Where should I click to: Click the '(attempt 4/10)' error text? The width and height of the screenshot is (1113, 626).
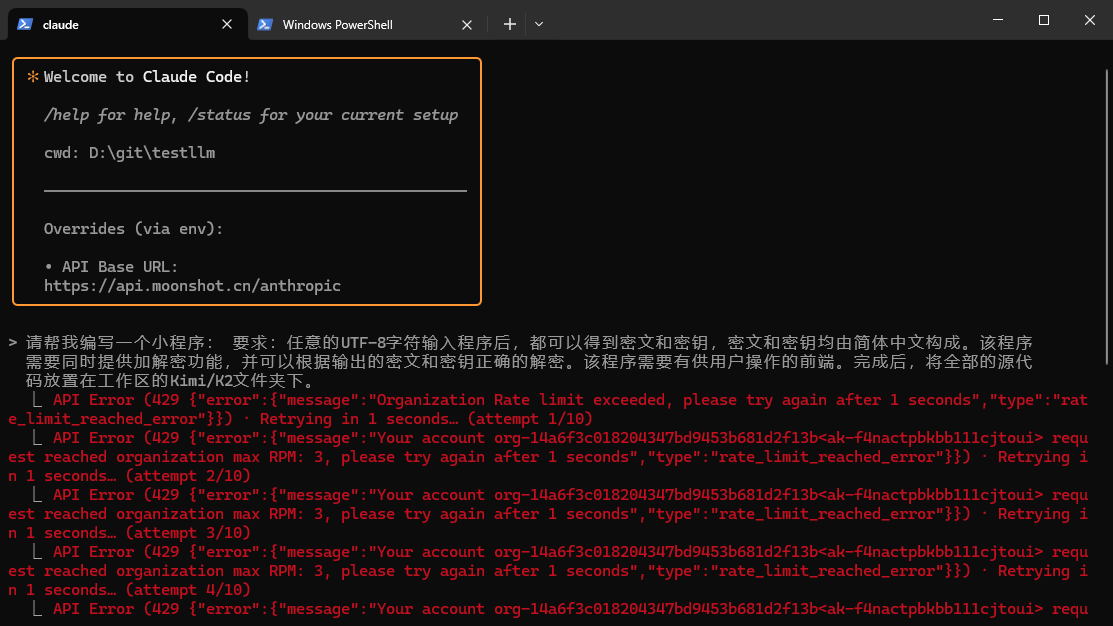tap(188, 590)
